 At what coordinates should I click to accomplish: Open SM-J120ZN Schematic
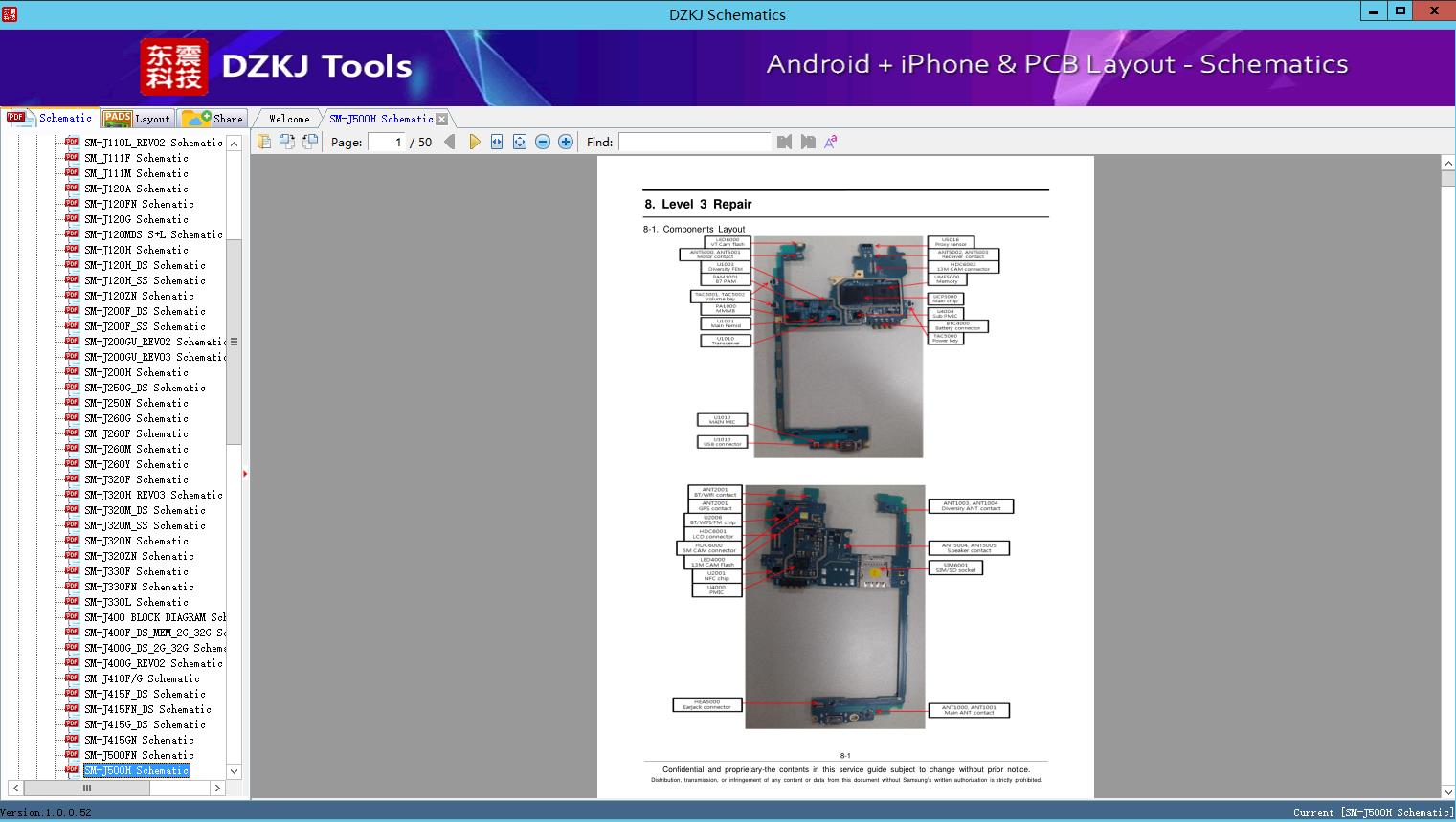click(139, 296)
